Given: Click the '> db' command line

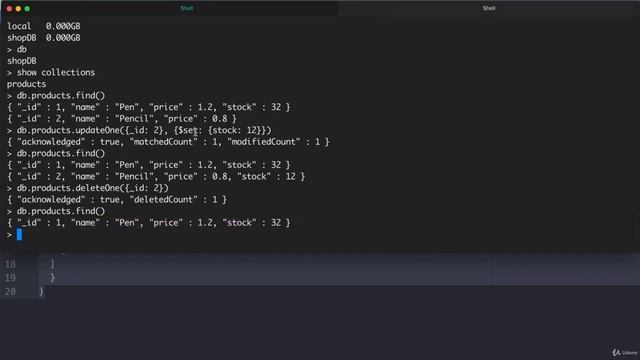Looking at the screenshot, I should pos(17,49).
